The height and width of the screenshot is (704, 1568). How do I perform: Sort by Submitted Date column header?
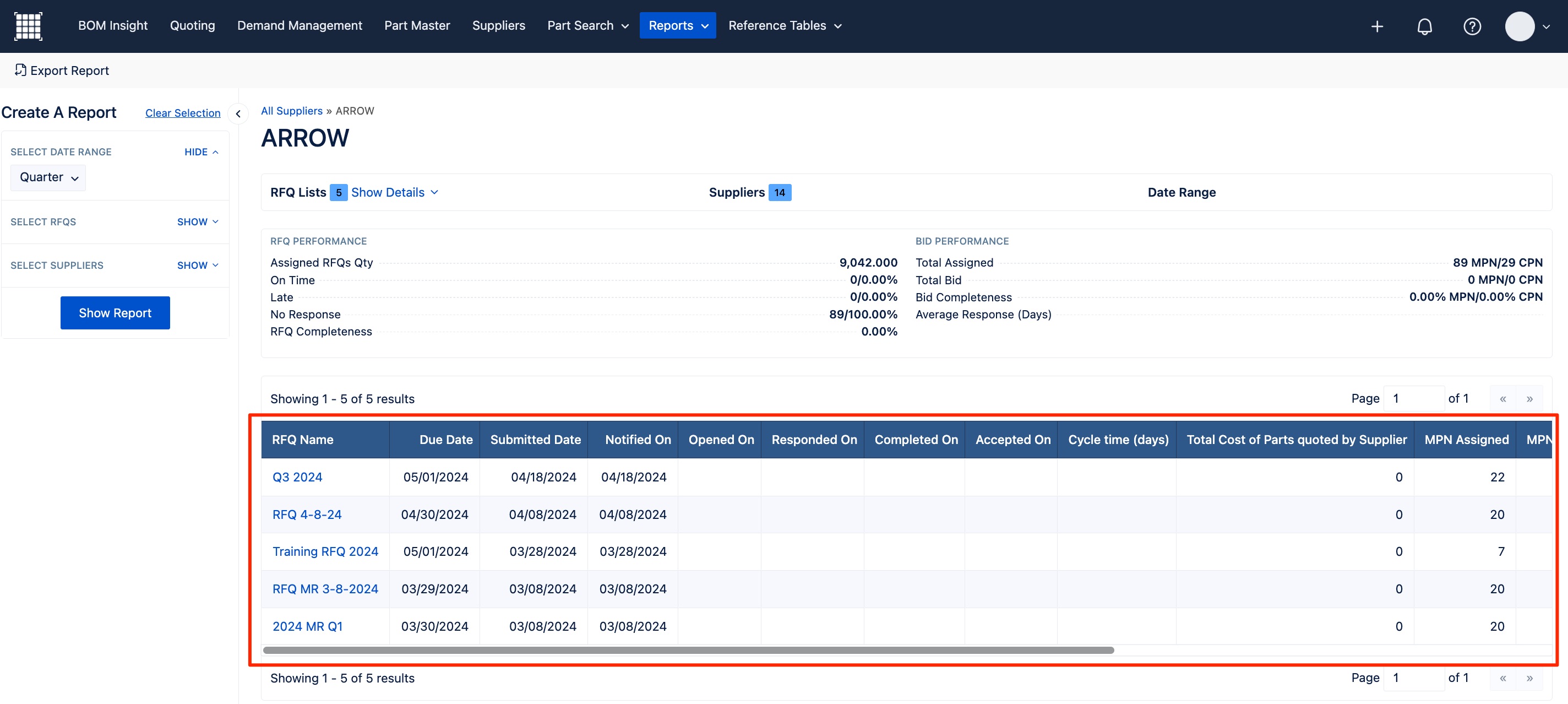534,440
